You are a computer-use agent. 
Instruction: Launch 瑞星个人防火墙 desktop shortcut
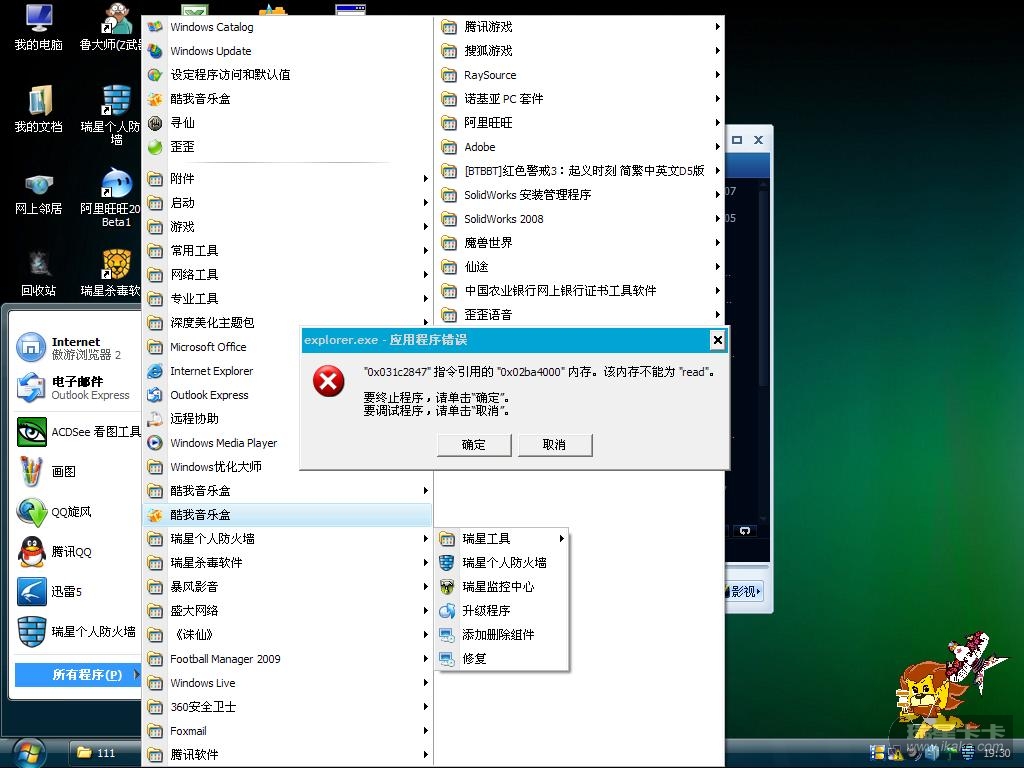click(x=111, y=114)
